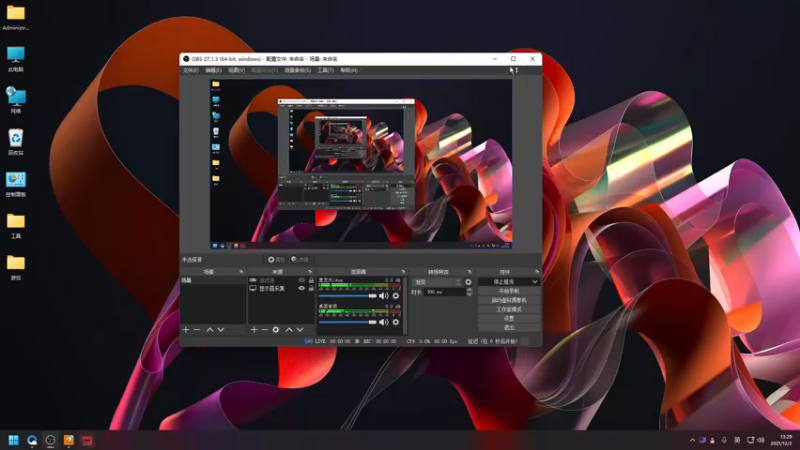Toggle 工作室模式 studio mode button
Image resolution: width=800 pixels, height=450 pixels.
(509, 309)
